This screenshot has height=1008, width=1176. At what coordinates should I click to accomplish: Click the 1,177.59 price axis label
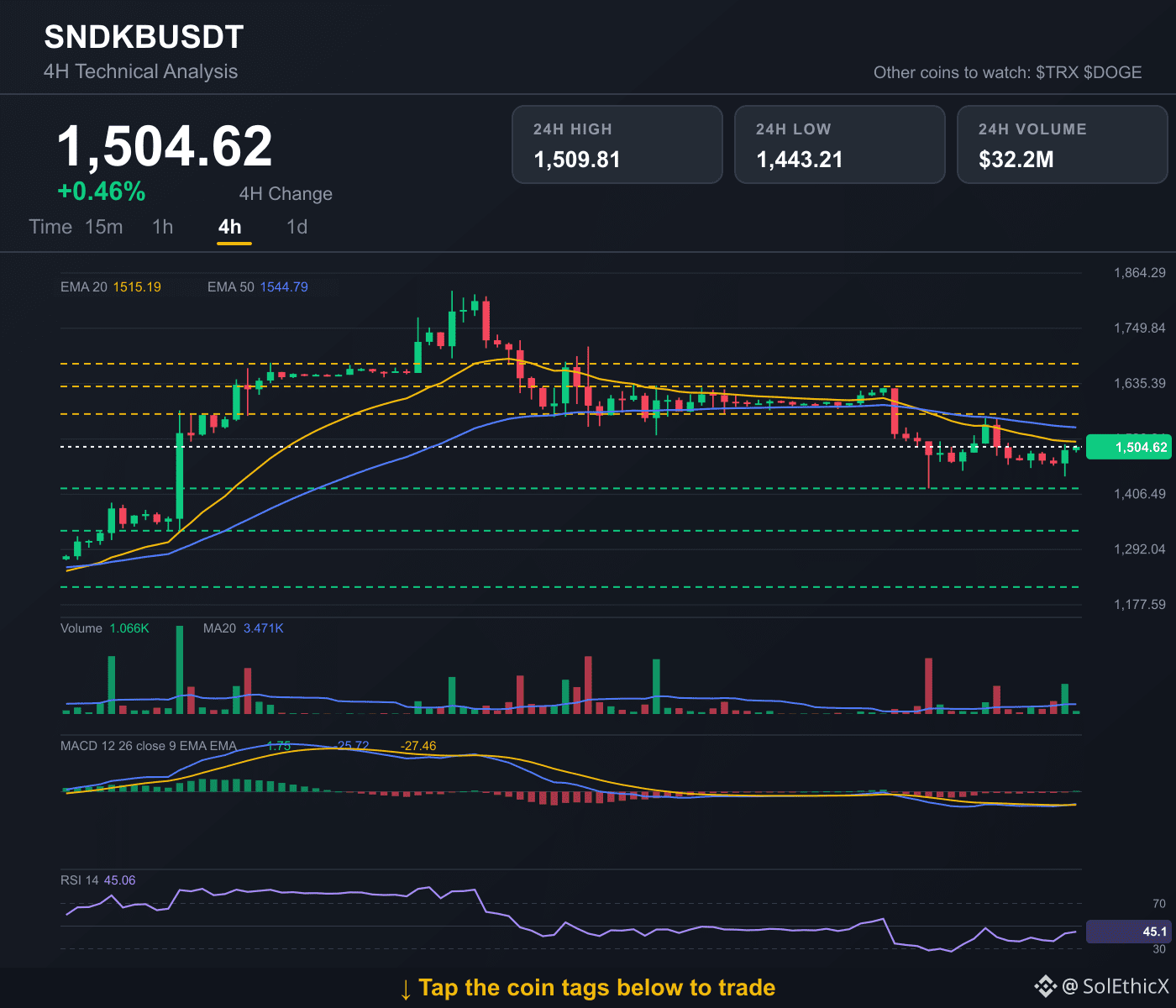(1140, 605)
